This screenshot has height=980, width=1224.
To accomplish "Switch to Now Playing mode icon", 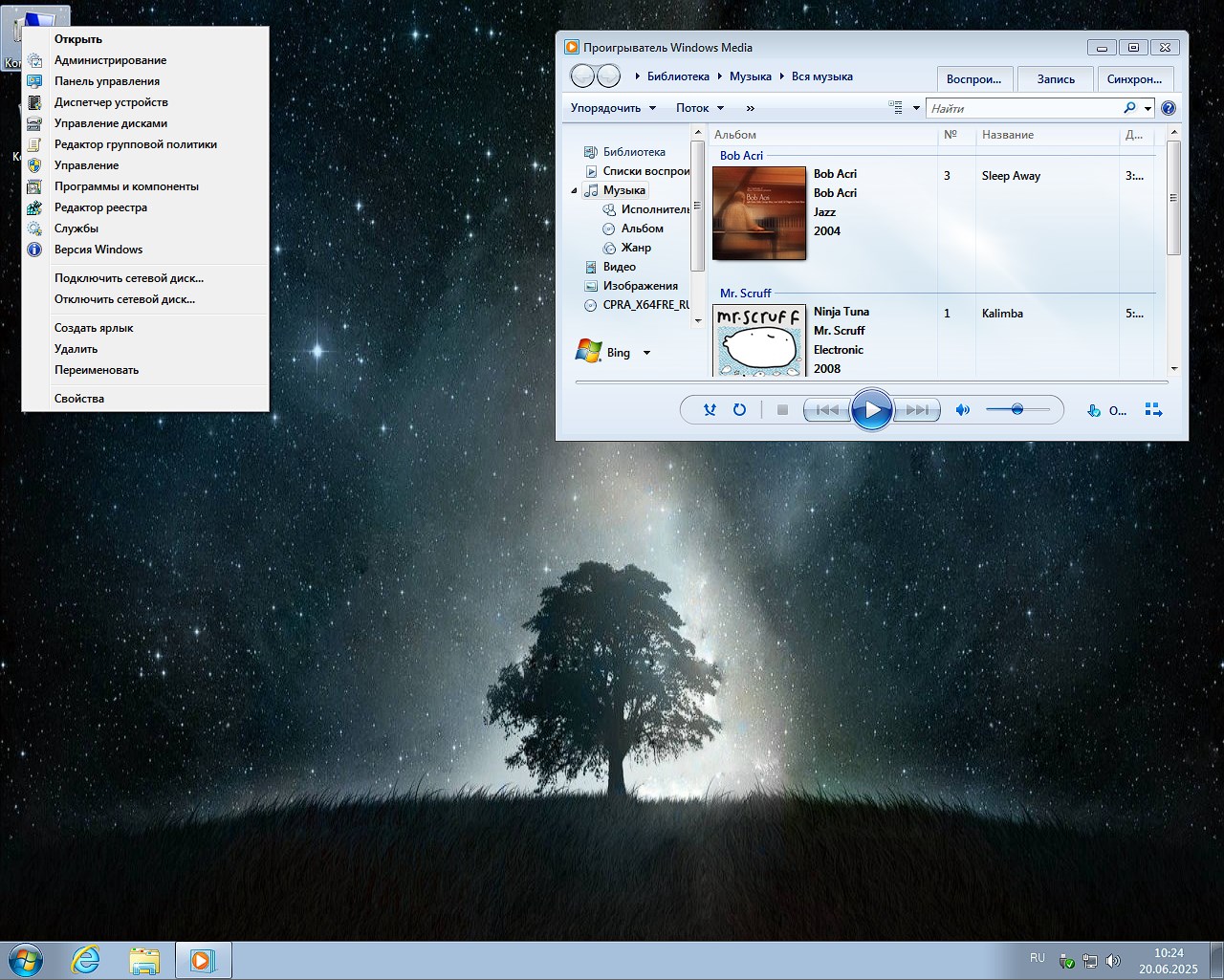I will [x=1153, y=410].
